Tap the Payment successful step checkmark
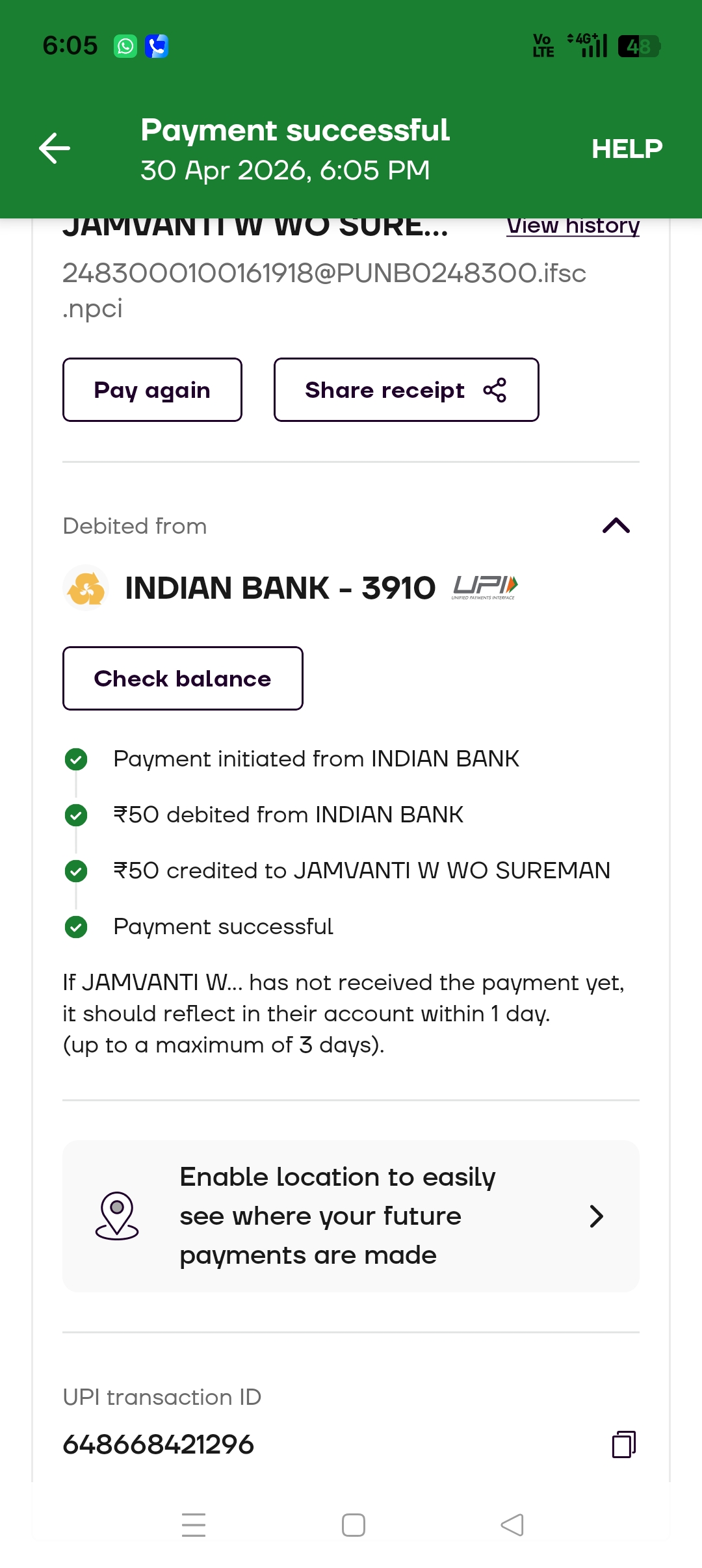 pos(76,926)
